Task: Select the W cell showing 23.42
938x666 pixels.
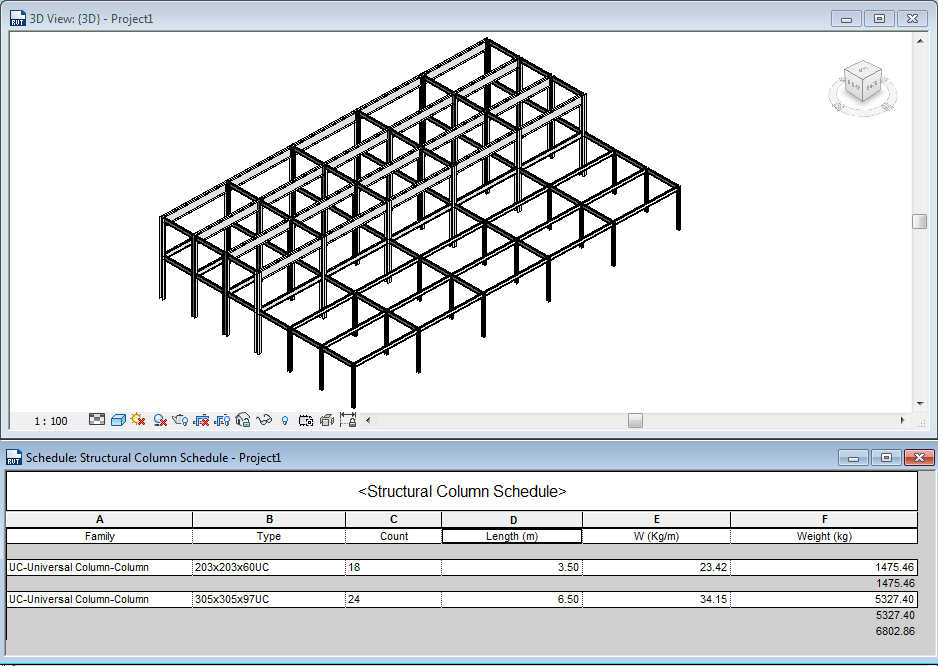Action: coord(656,567)
